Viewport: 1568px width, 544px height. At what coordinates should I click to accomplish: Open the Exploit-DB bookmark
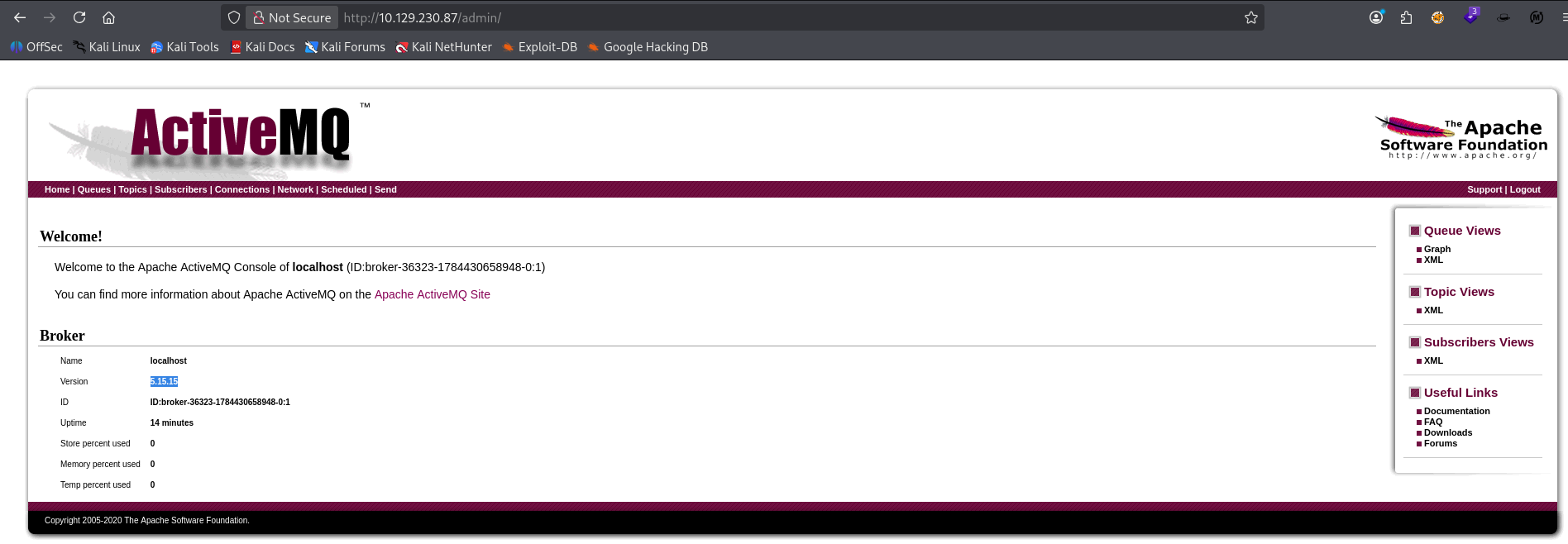tap(539, 47)
